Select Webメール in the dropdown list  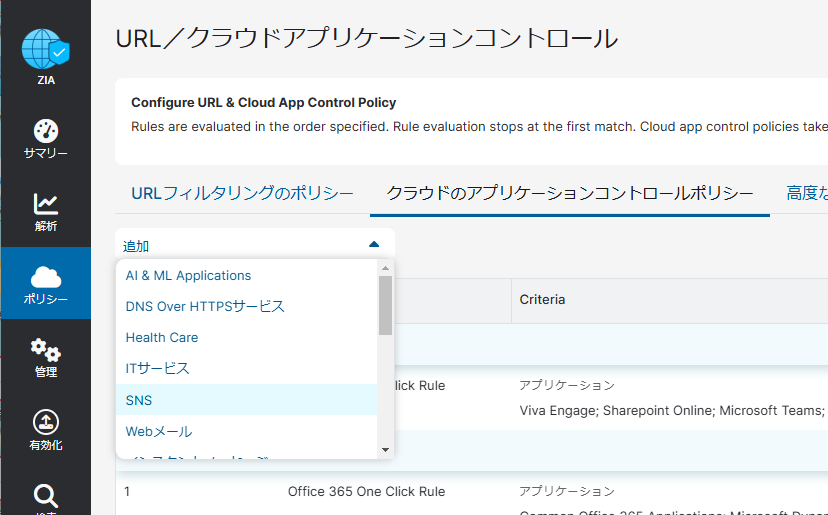tap(247, 432)
